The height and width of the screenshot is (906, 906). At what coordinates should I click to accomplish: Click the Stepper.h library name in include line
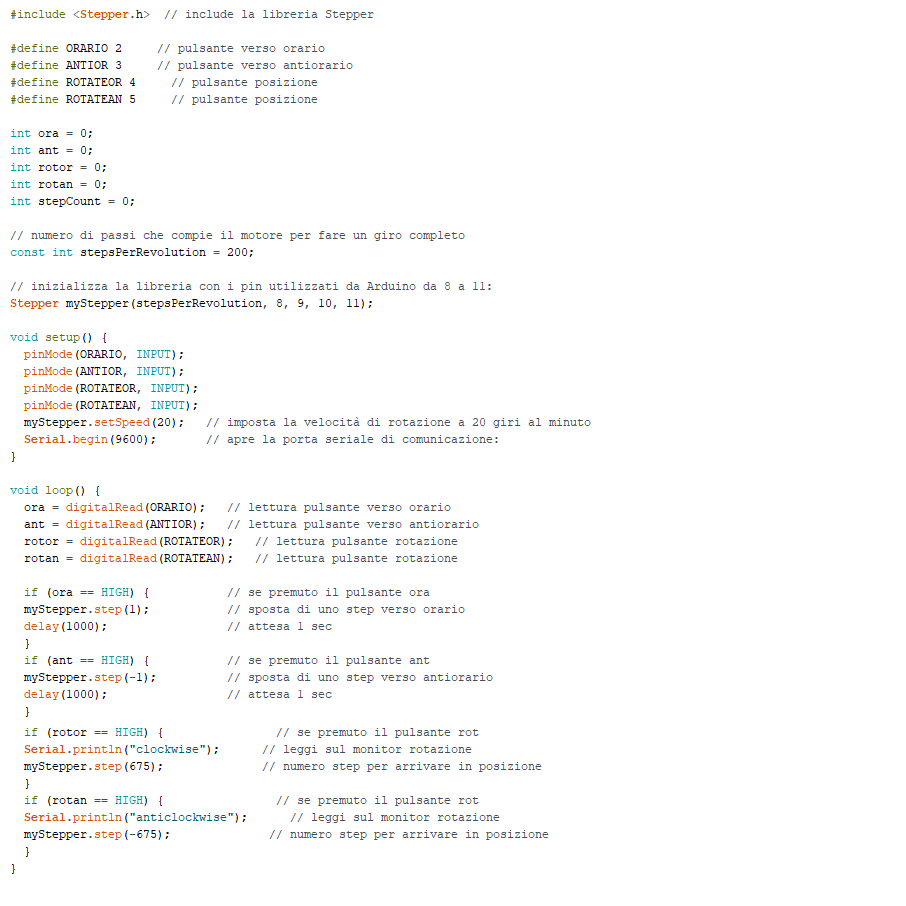pyautogui.click(x=111, y=15)
